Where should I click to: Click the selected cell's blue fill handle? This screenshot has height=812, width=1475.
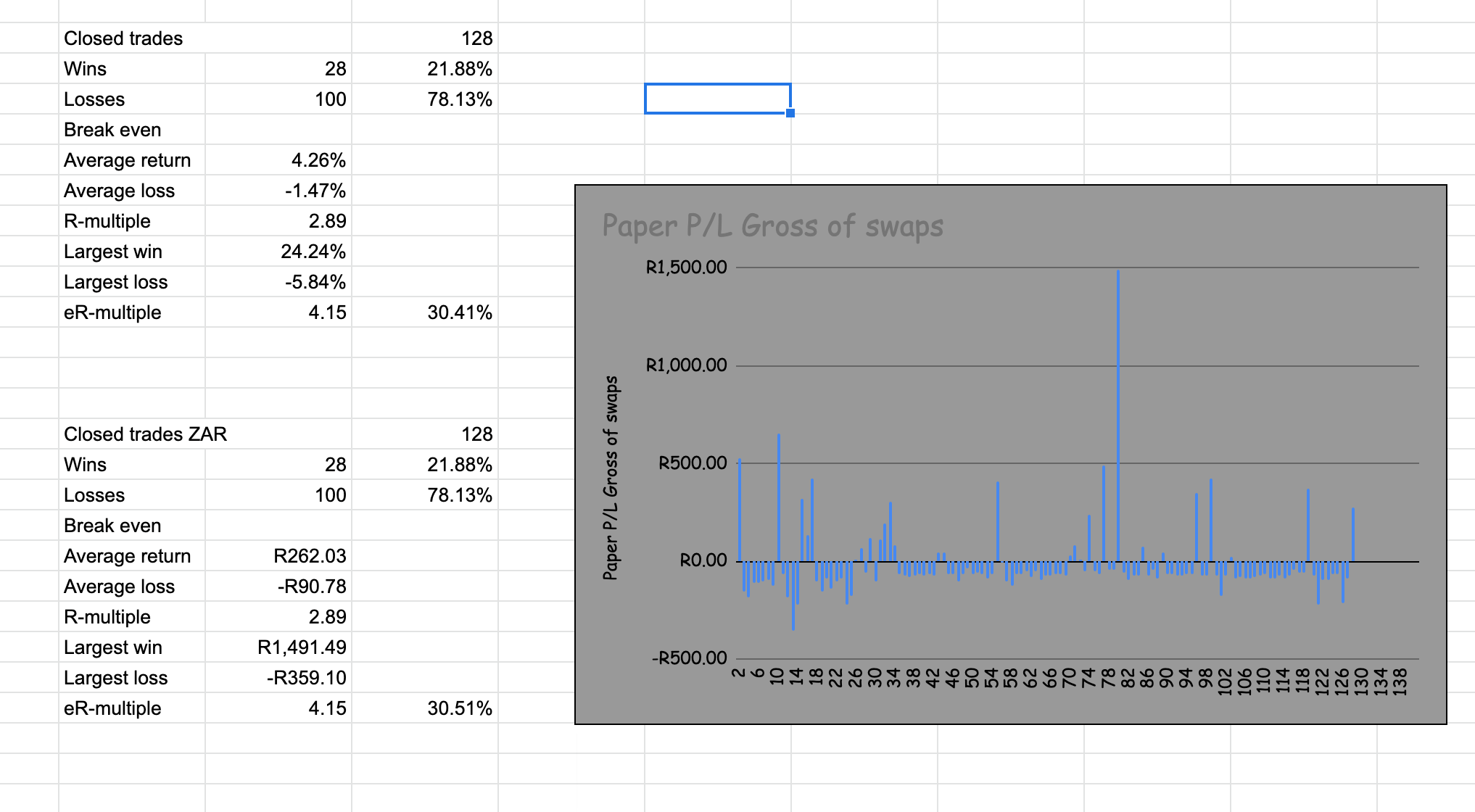pyautogui.click(x=790, y=113)
